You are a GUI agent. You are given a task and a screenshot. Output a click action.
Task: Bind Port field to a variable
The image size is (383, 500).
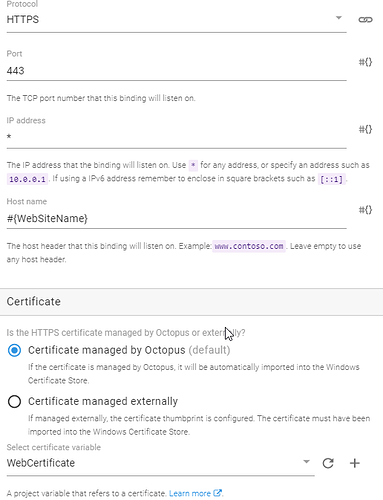pos(365,62)
